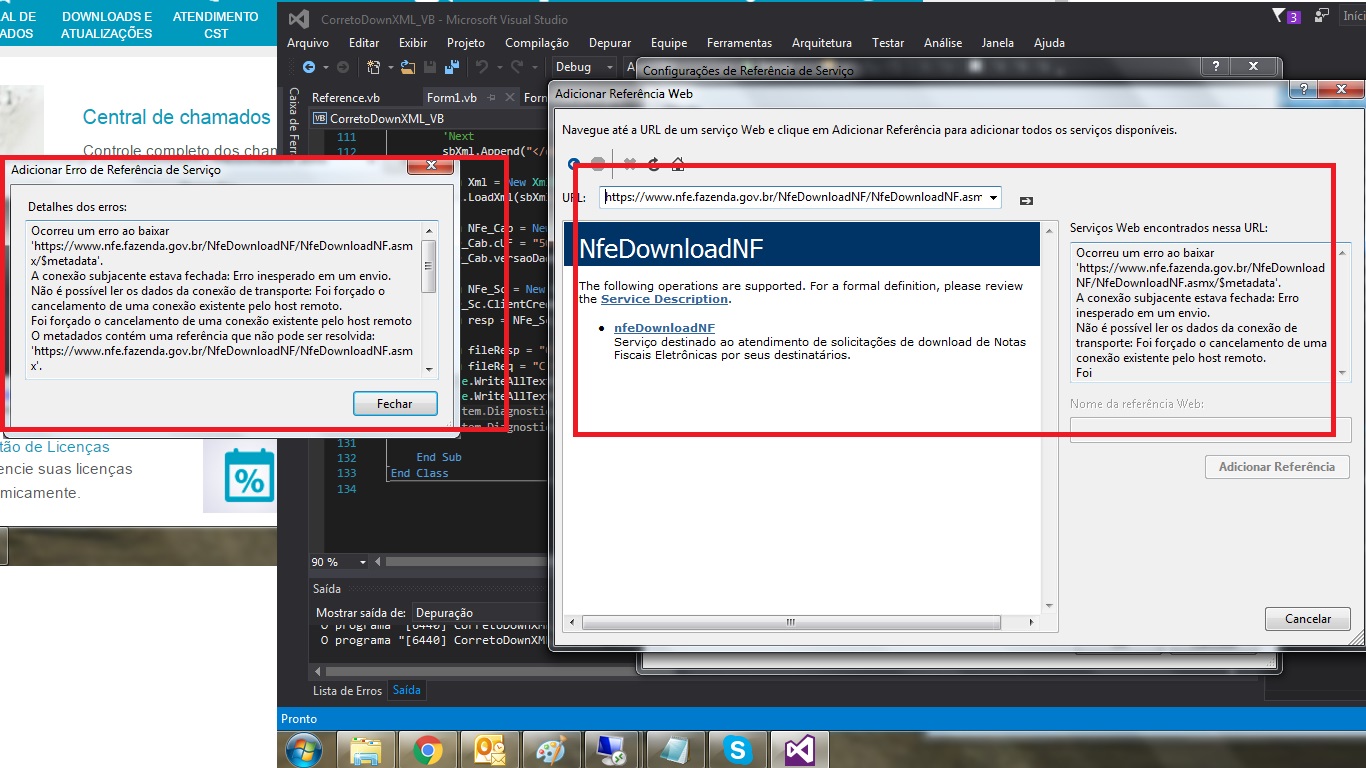
Task: Open the CorretoDownXML_VB class navigation dropdown
Action: [430, 118]
